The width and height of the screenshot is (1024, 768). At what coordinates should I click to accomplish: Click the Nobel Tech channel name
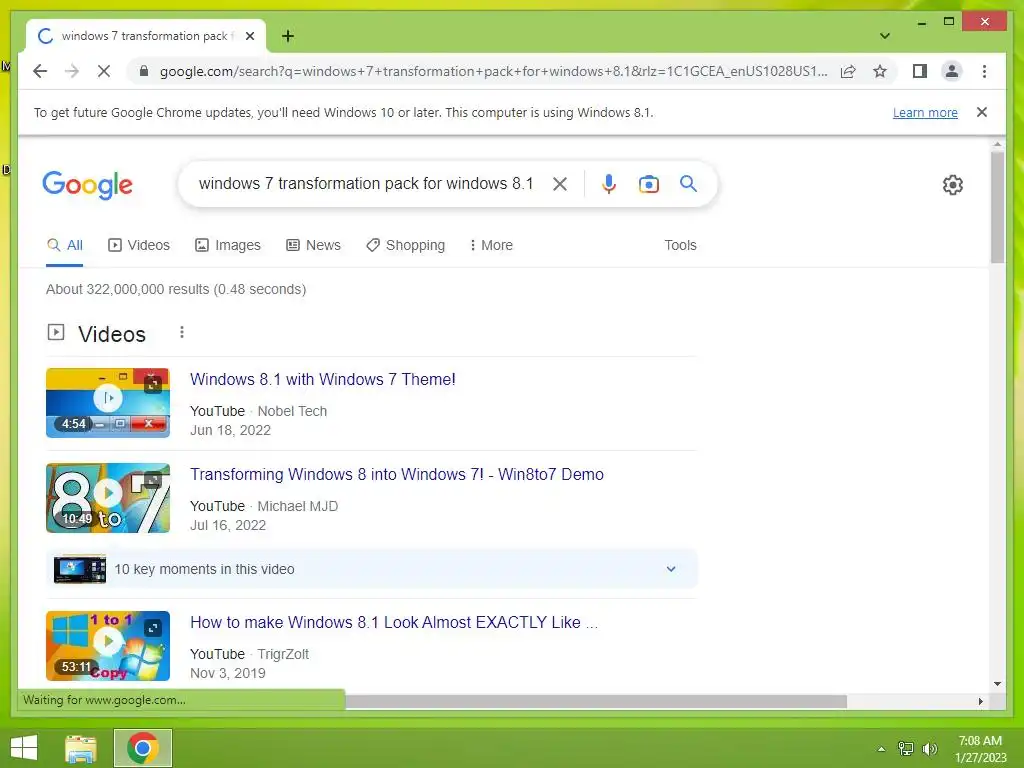click(292, 411)
